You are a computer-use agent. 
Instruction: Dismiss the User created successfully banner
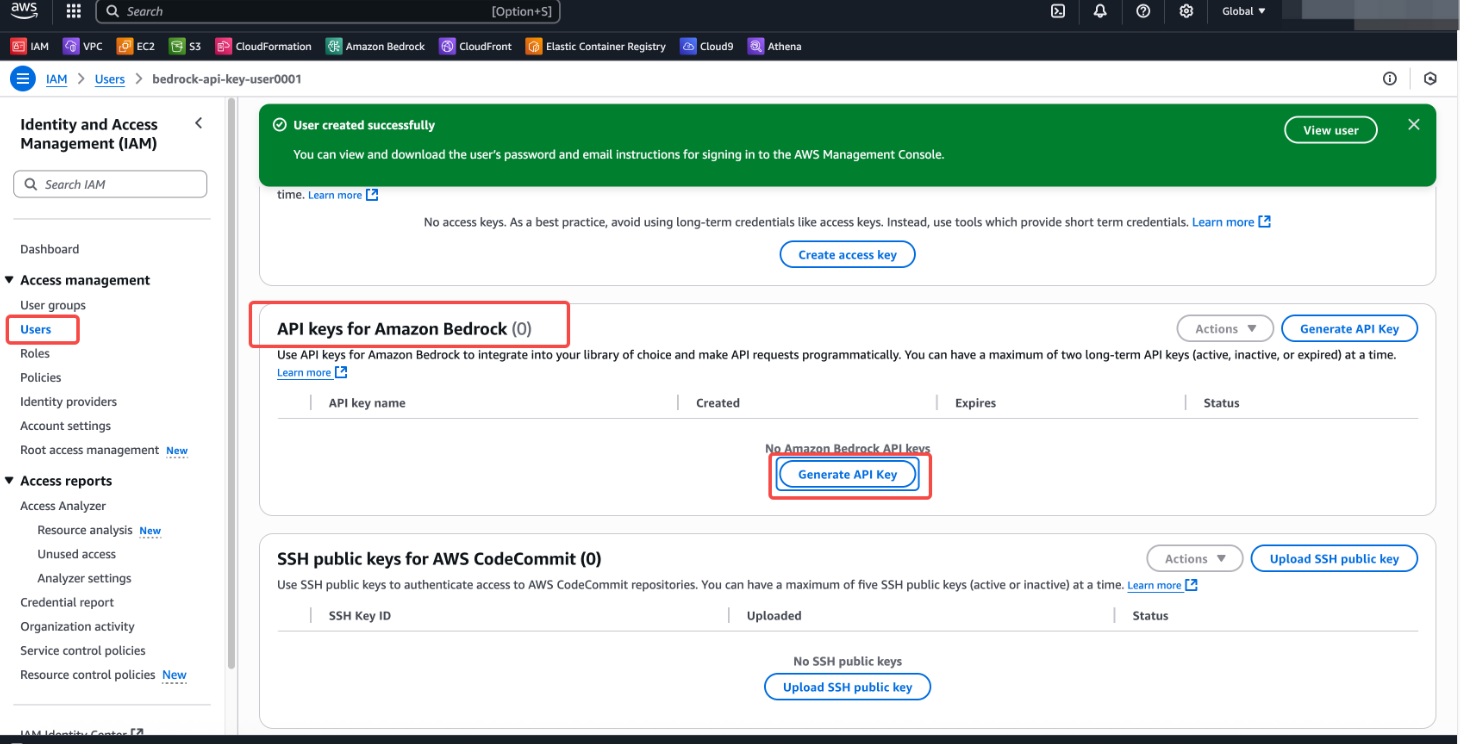1413,125
